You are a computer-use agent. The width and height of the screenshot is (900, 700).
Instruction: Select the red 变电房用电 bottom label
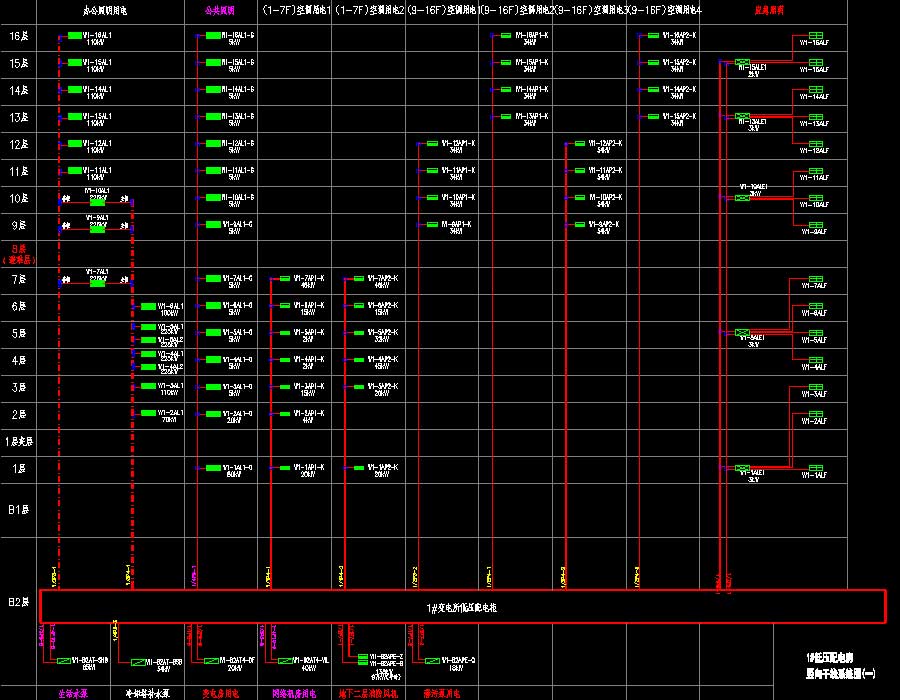220,693
